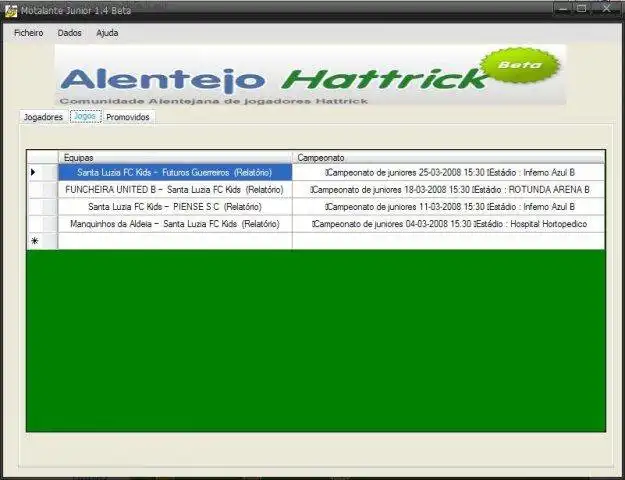
Task: Select Manquinhos da Aldeia match cell
Action: point(175,224)
